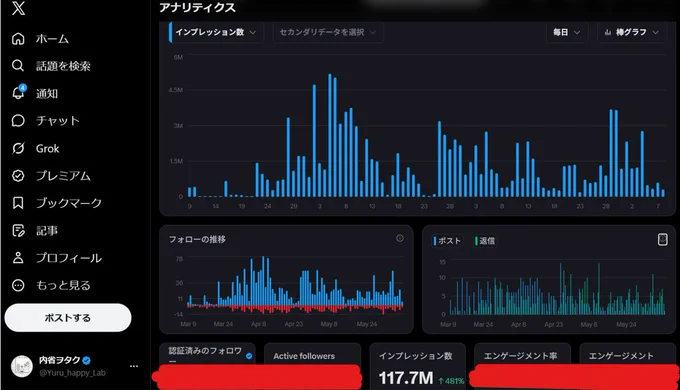Viewport: 680px width, 390px height.
Task: Open account options with the three-dots icon
Action: pyautogui.click(x=134, y=366)
